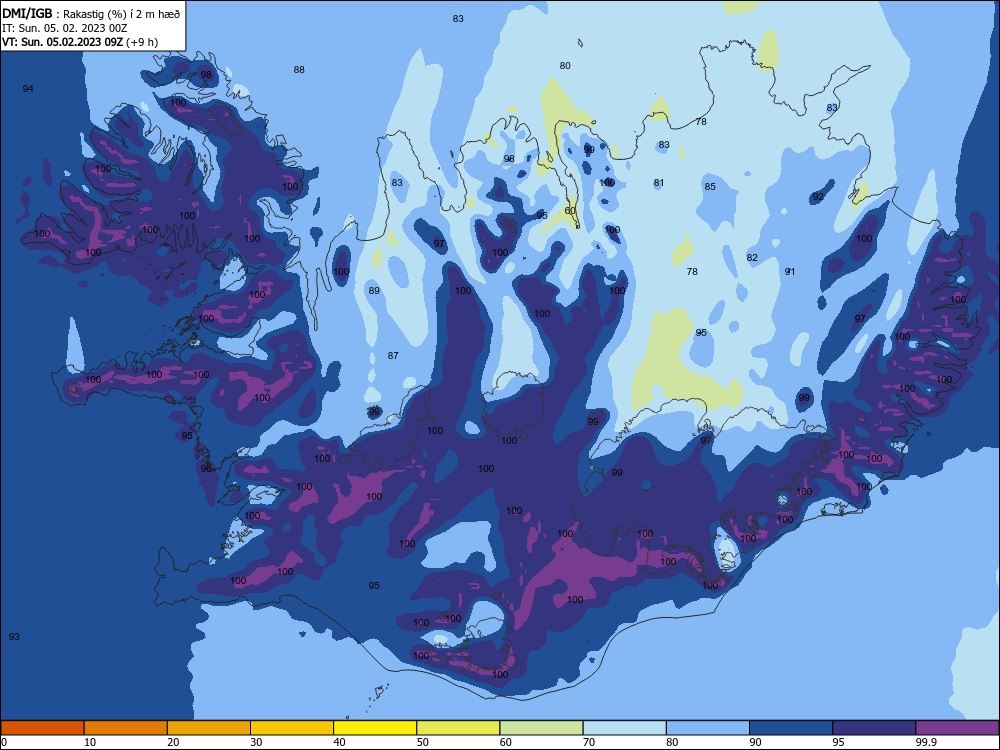Click the purple above-99.9 legend swatch
The height and width of the screenshot is (750, 1000).
(x=957, y=728)
